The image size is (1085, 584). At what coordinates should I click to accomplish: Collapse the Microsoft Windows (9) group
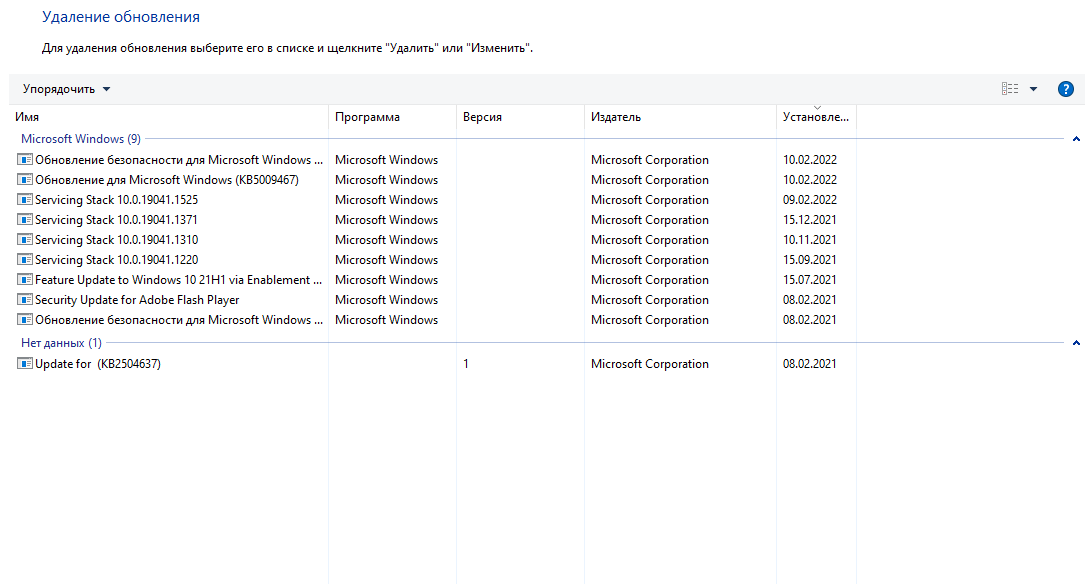coord(1076,139)
